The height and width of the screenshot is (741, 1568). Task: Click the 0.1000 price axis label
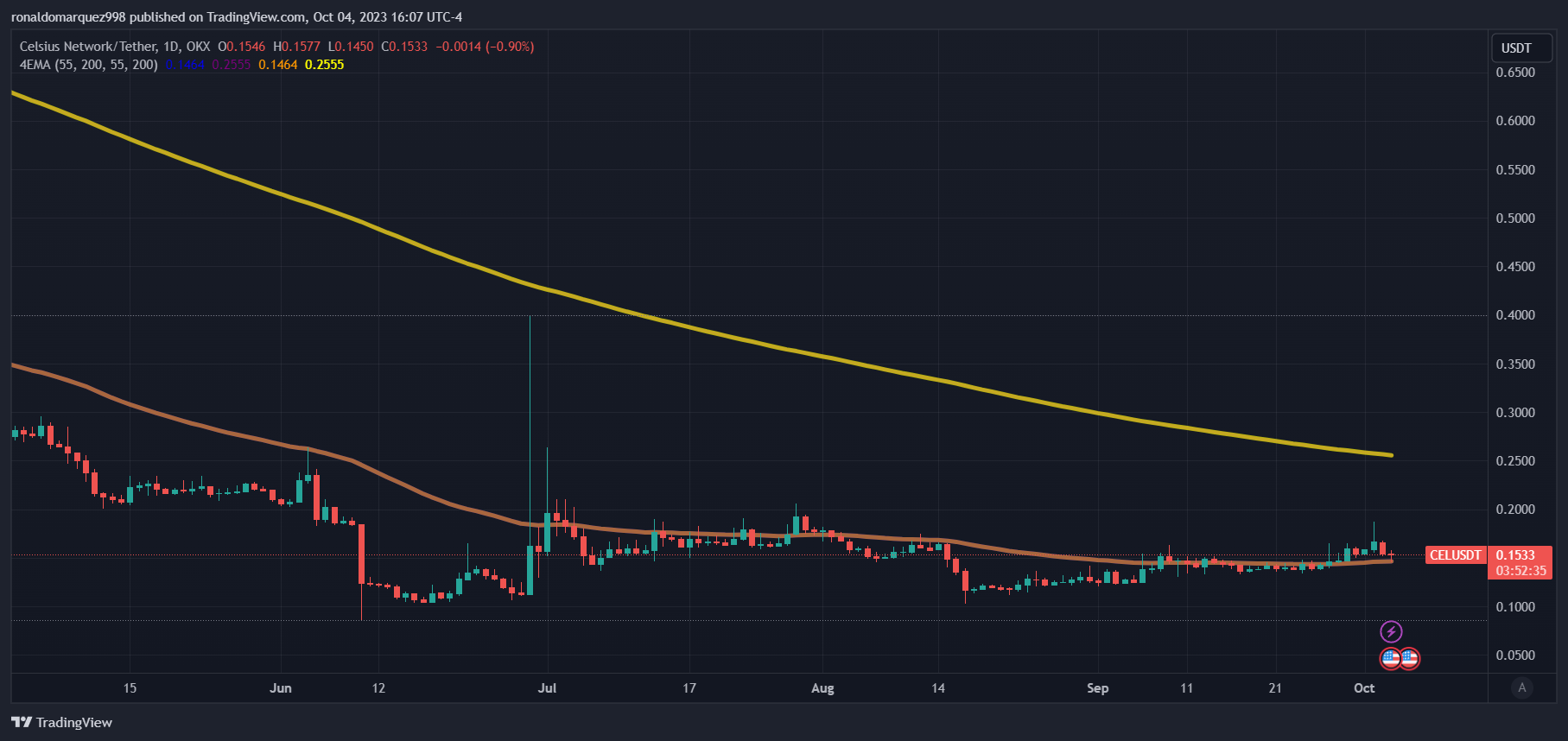click(x=1516, y=607)
